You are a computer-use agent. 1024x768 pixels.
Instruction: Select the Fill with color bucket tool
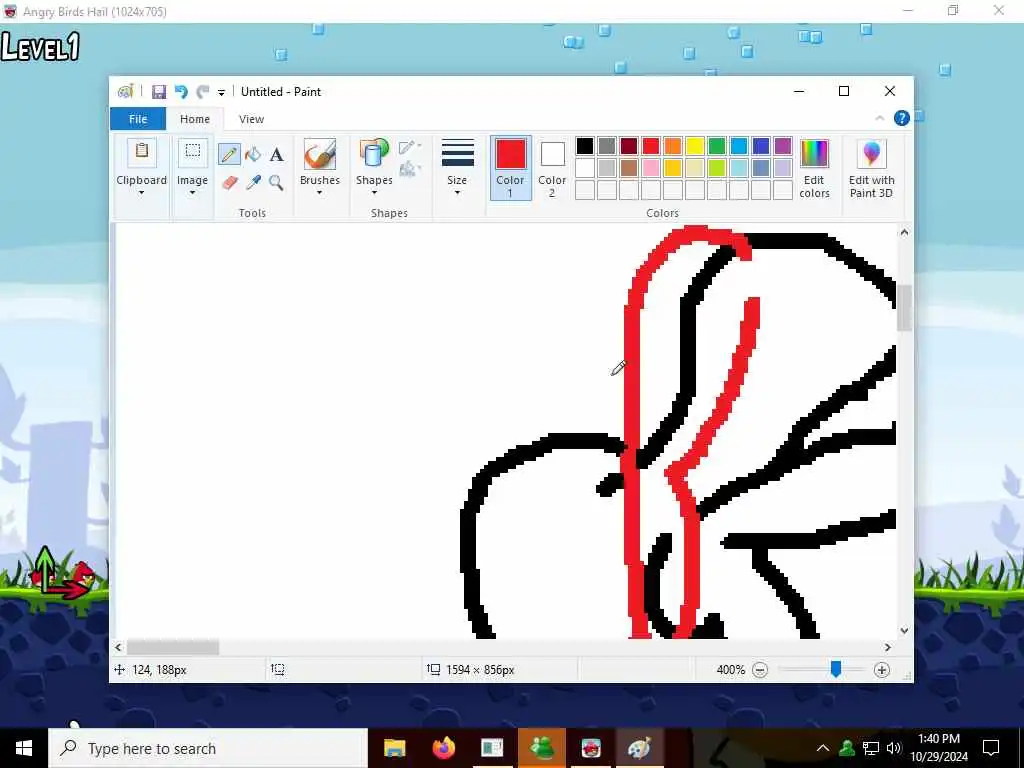click(x=253, y=155)
